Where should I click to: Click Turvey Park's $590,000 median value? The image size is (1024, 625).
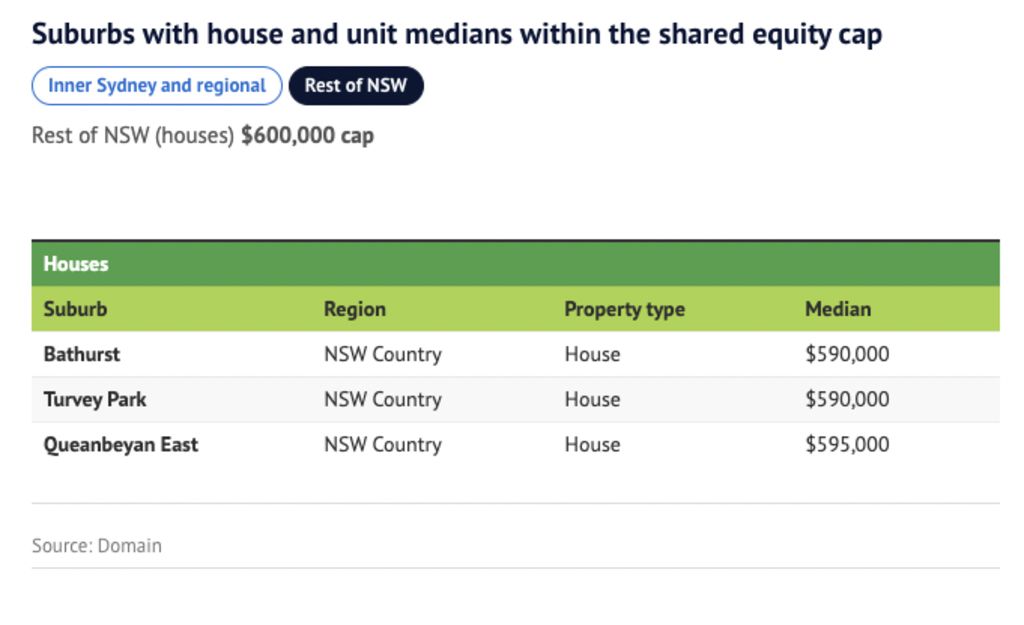847,399
